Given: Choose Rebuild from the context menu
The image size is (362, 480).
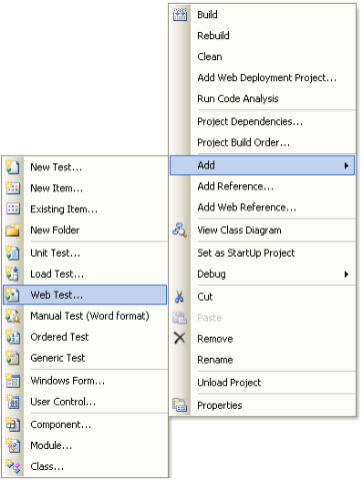Looking at the screenshot, I should (x=213, y=36).
